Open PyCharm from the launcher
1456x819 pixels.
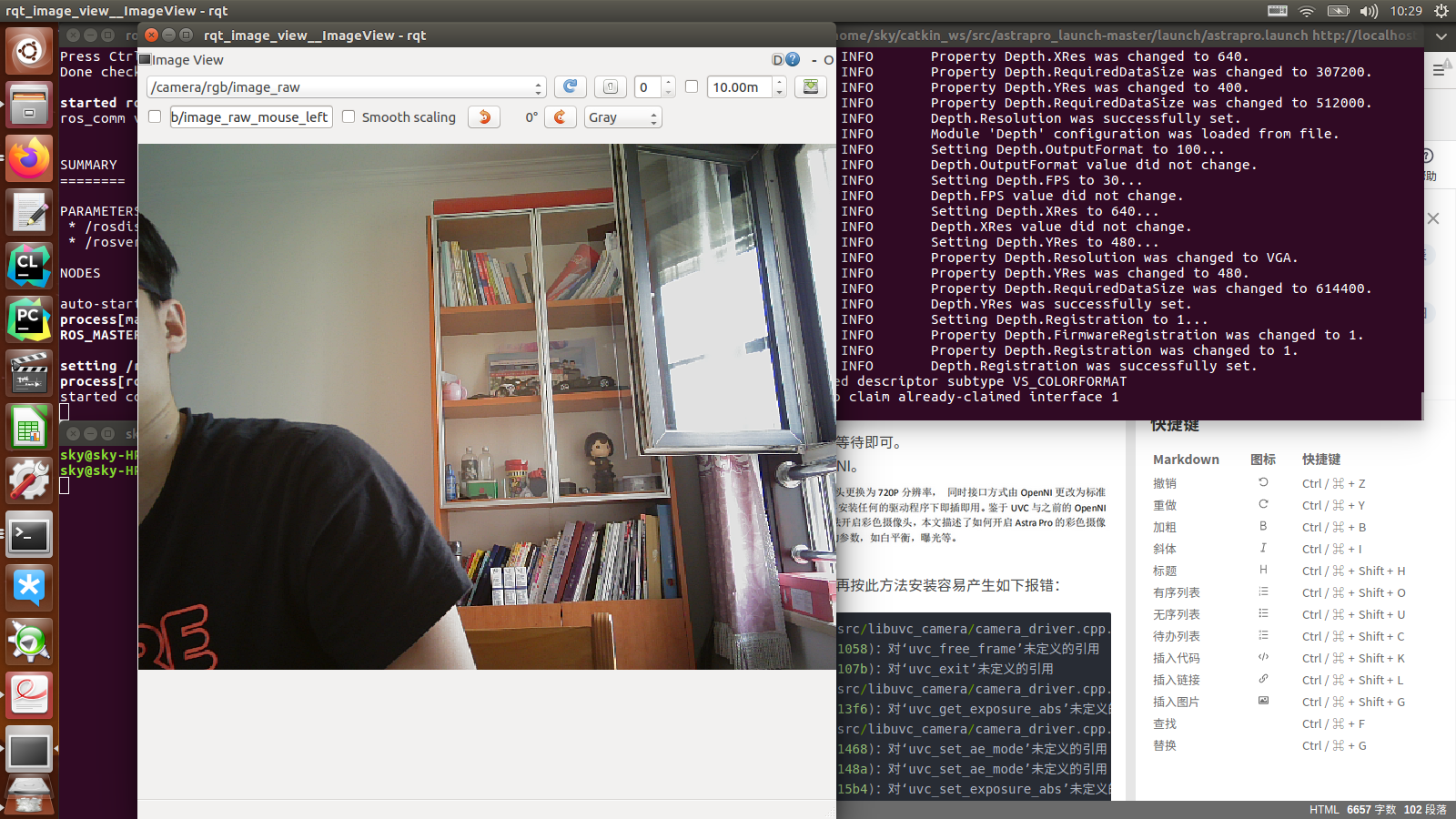coord(29,319)
